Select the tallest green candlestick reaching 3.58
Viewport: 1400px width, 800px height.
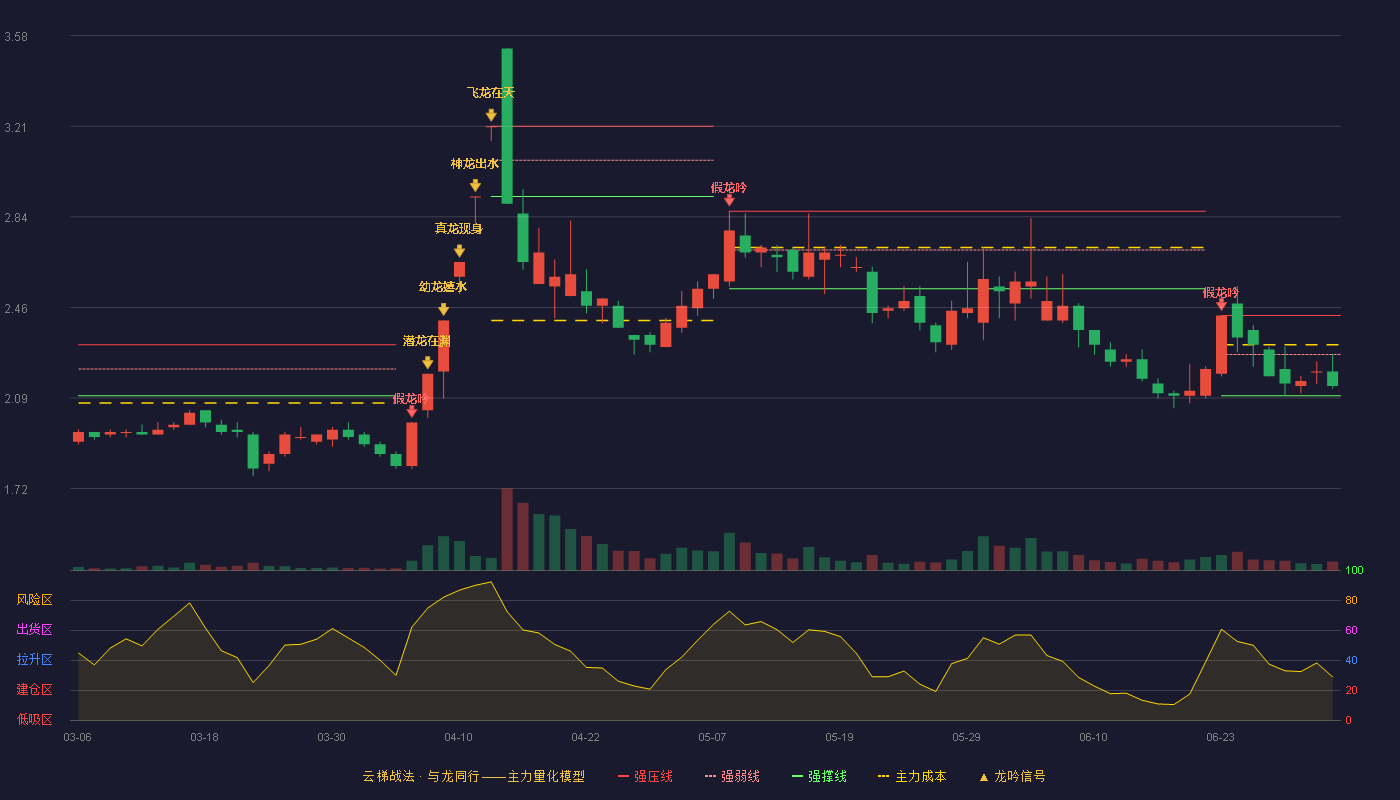(x=507, y=126)
